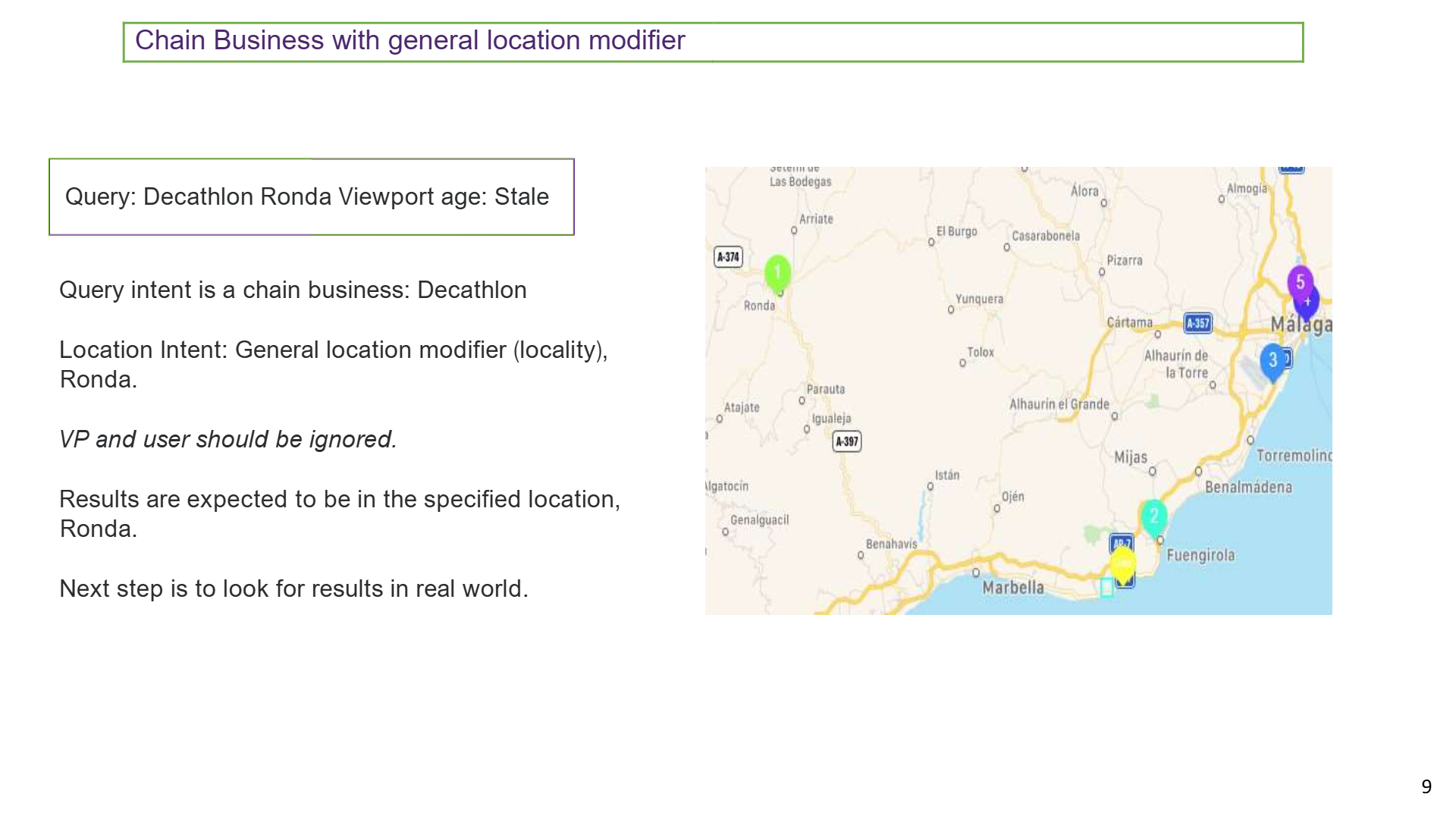
Task: Click the Benahavís label
Action: tap(892, 544)
